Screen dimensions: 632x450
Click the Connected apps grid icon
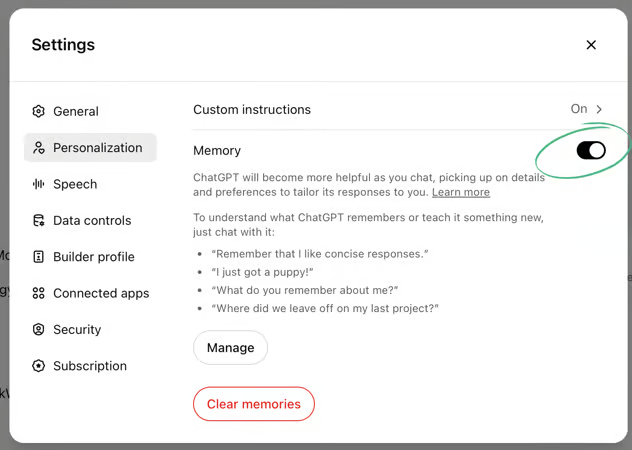coord(38,293)
